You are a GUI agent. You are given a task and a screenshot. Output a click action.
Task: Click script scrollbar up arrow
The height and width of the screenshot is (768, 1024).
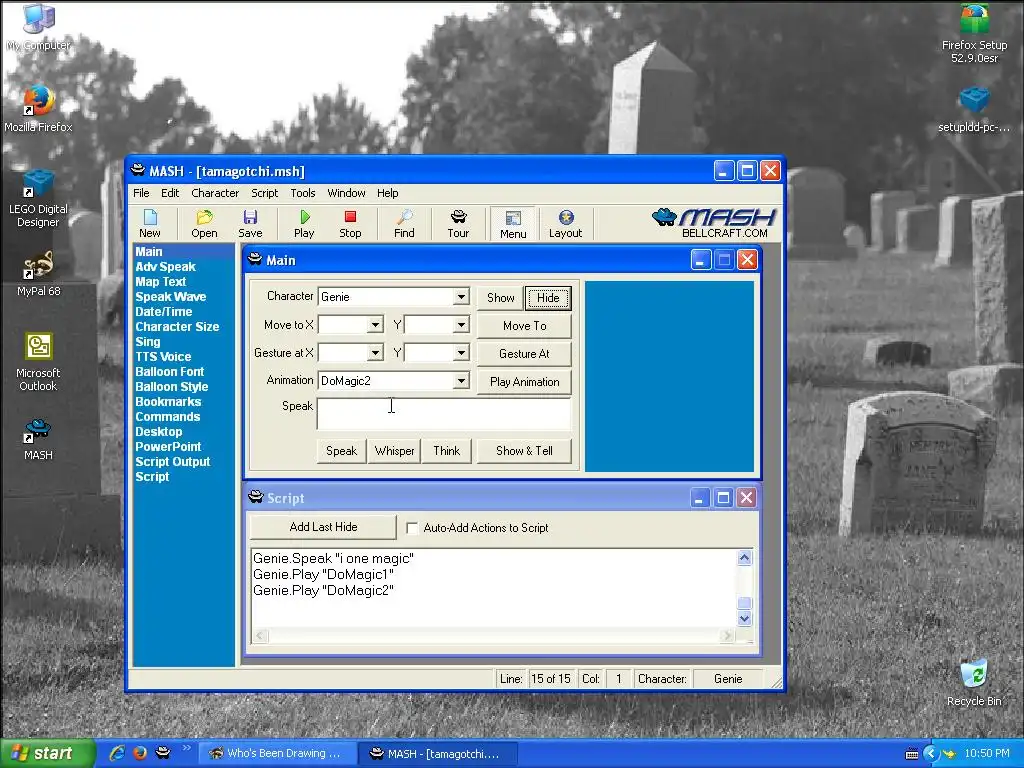744,558
